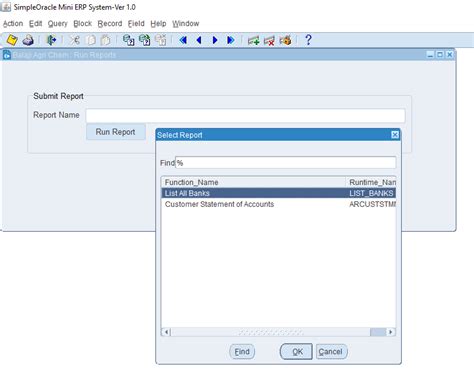Click the Insert Record icon with the green plus
The height and width of the screenshot is (370, 474).
(x=253, y=41)
